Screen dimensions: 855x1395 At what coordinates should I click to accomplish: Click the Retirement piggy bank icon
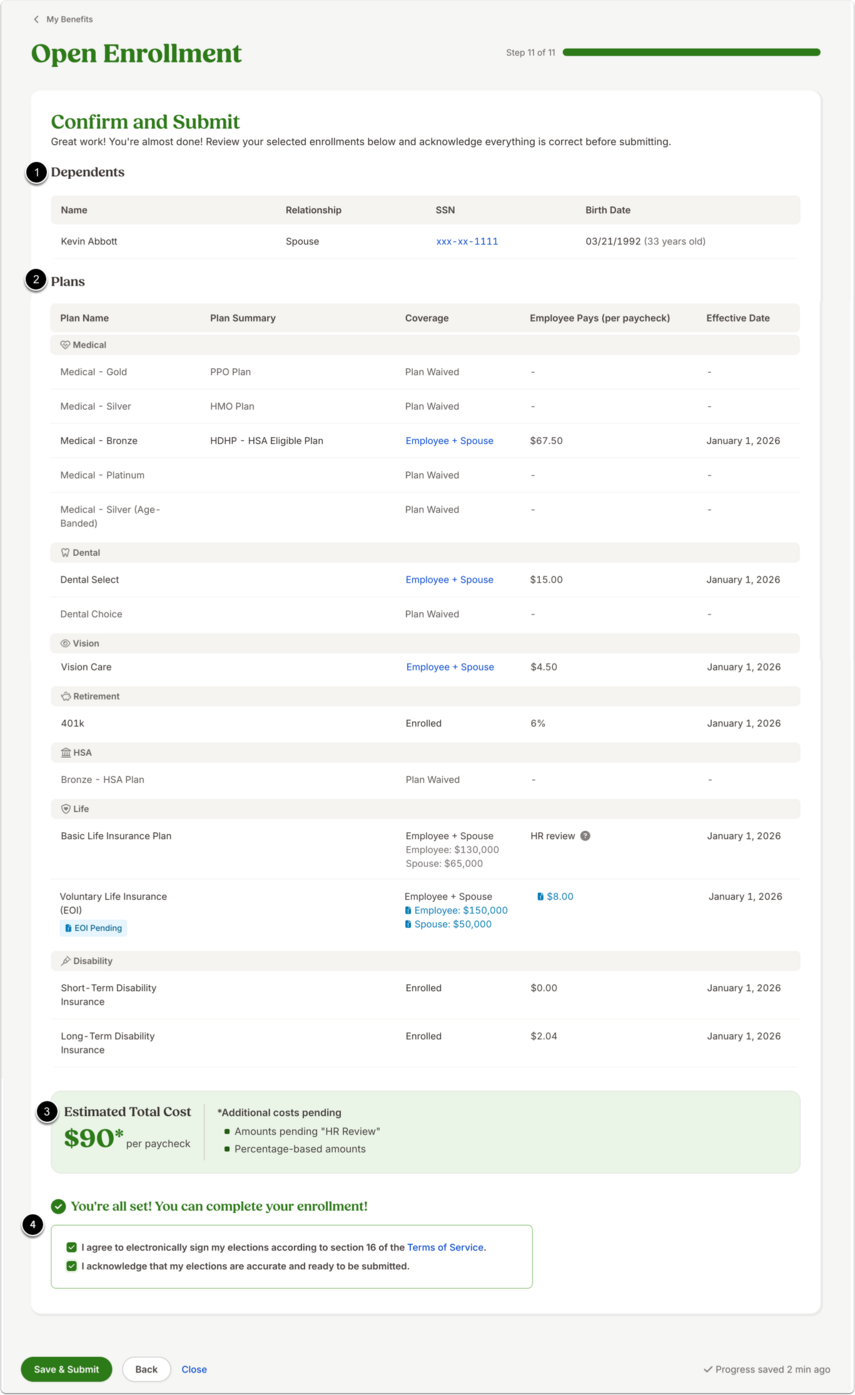pos(65,696)
